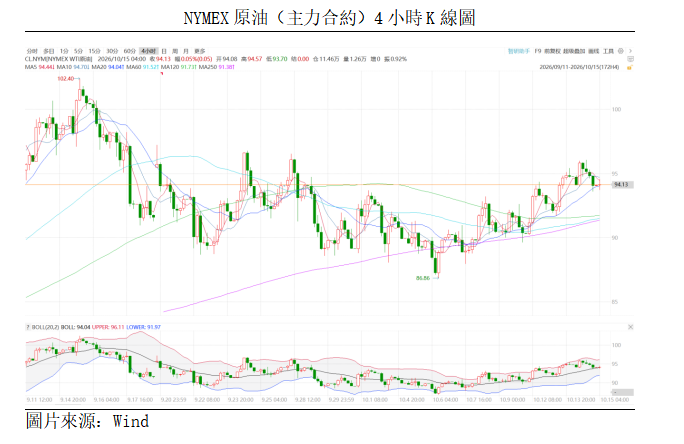Click the 86.86 low price marker

point(423,278)
